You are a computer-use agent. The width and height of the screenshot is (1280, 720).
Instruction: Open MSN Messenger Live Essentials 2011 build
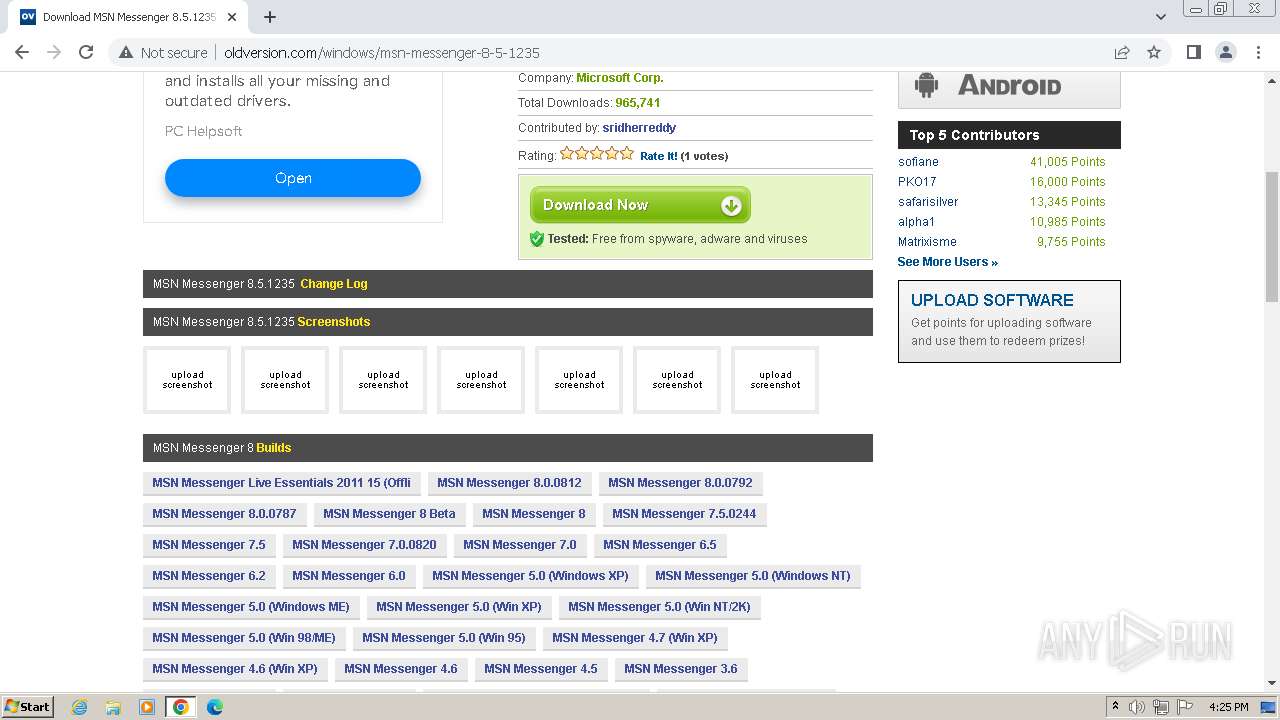click(x=281, y=483)
